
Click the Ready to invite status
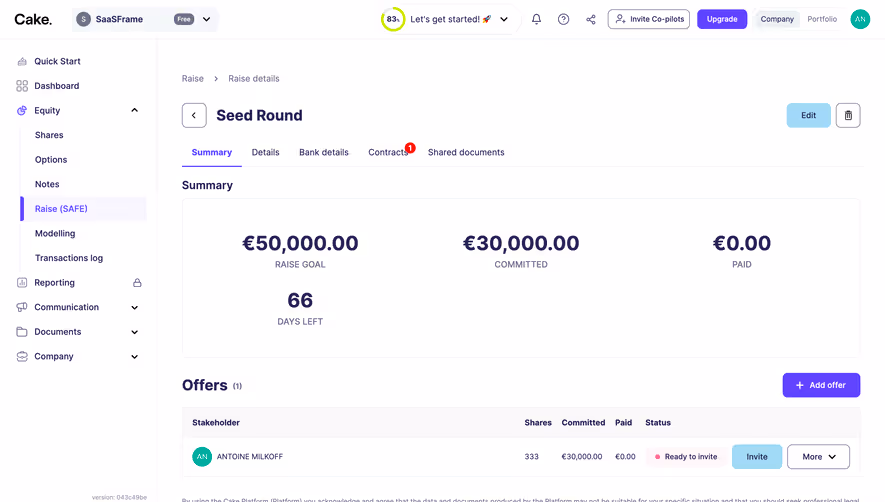coord(686,457)
